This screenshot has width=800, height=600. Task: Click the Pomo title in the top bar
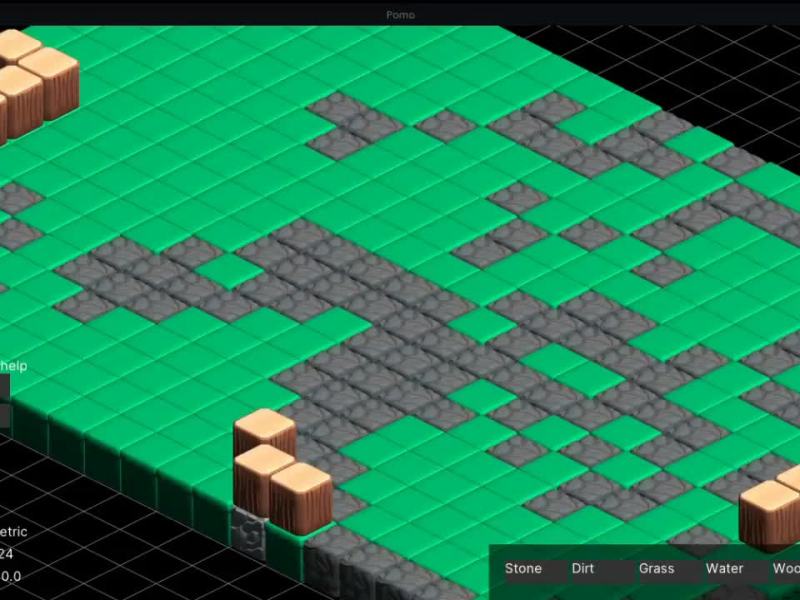click(x=399, y=14)
